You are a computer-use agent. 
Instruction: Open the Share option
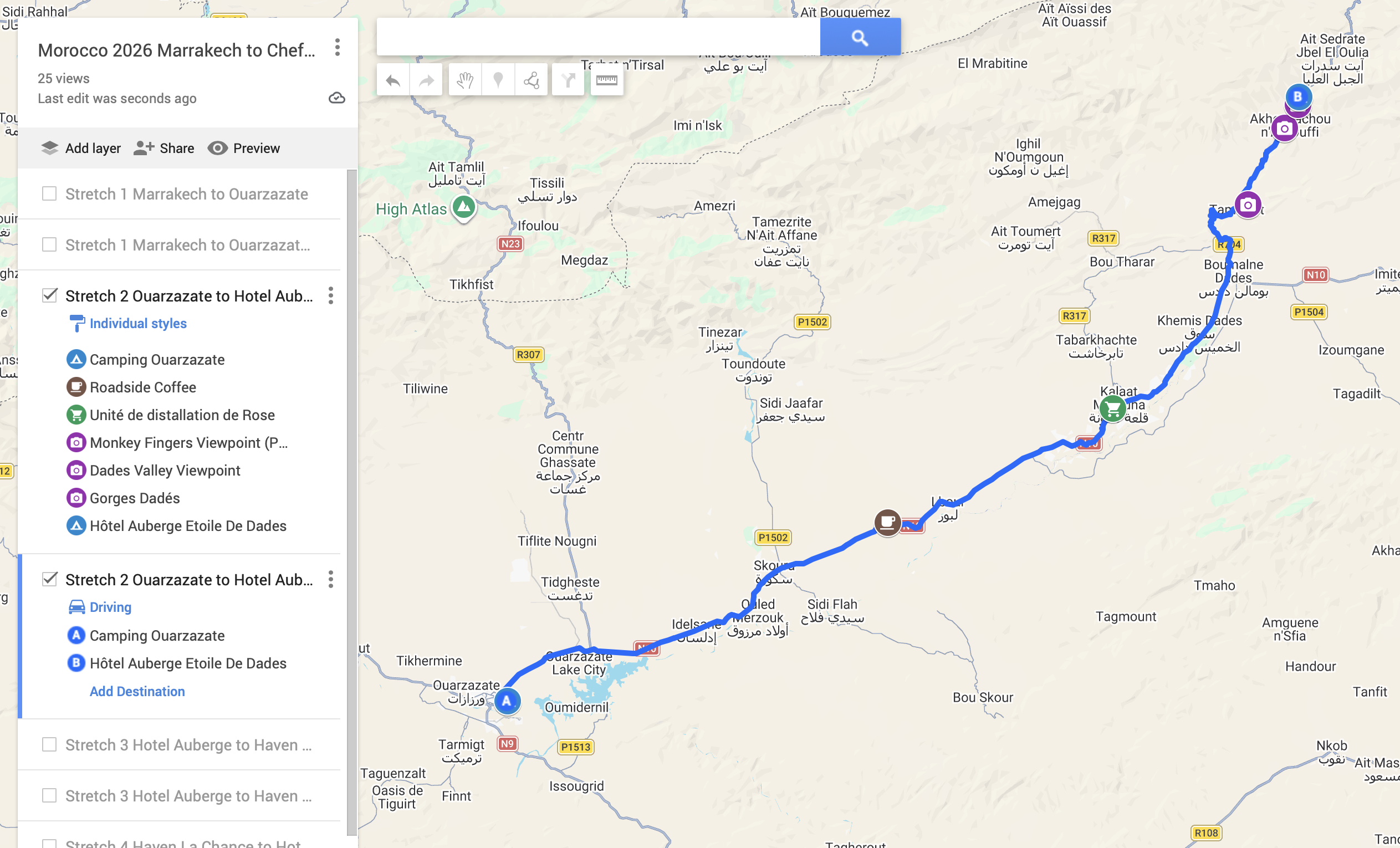[164, 149]
